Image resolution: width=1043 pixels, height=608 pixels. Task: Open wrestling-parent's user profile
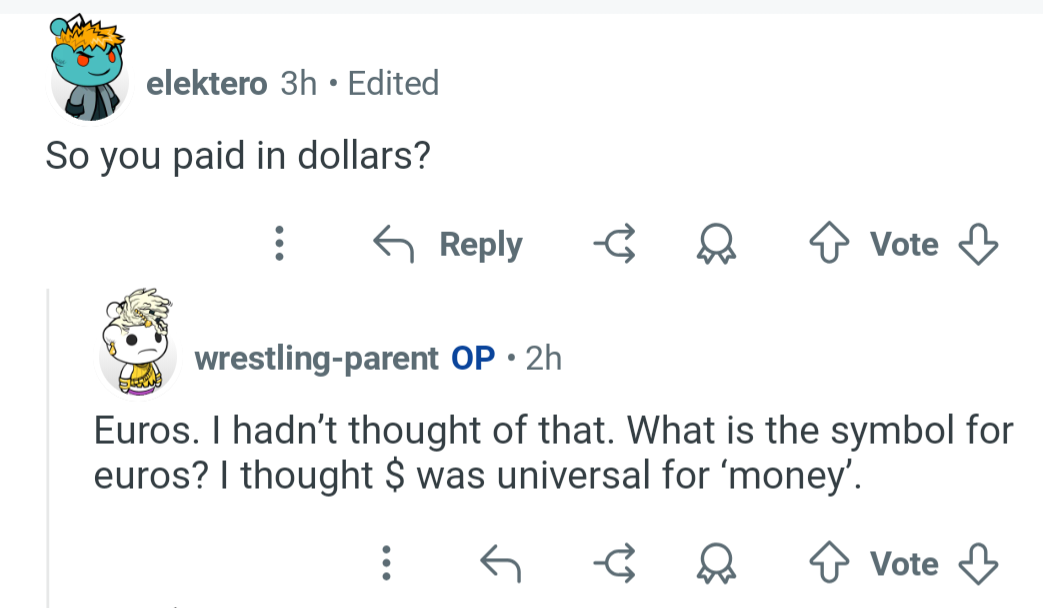click(x=316, y=358)
